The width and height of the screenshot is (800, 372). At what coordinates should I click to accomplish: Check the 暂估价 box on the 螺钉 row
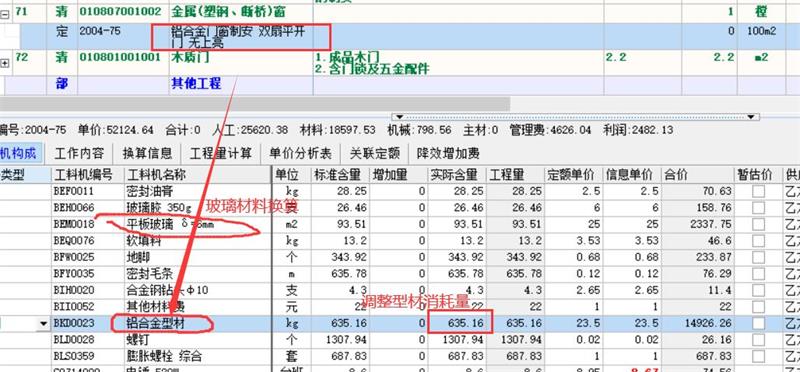coord(758,340)
